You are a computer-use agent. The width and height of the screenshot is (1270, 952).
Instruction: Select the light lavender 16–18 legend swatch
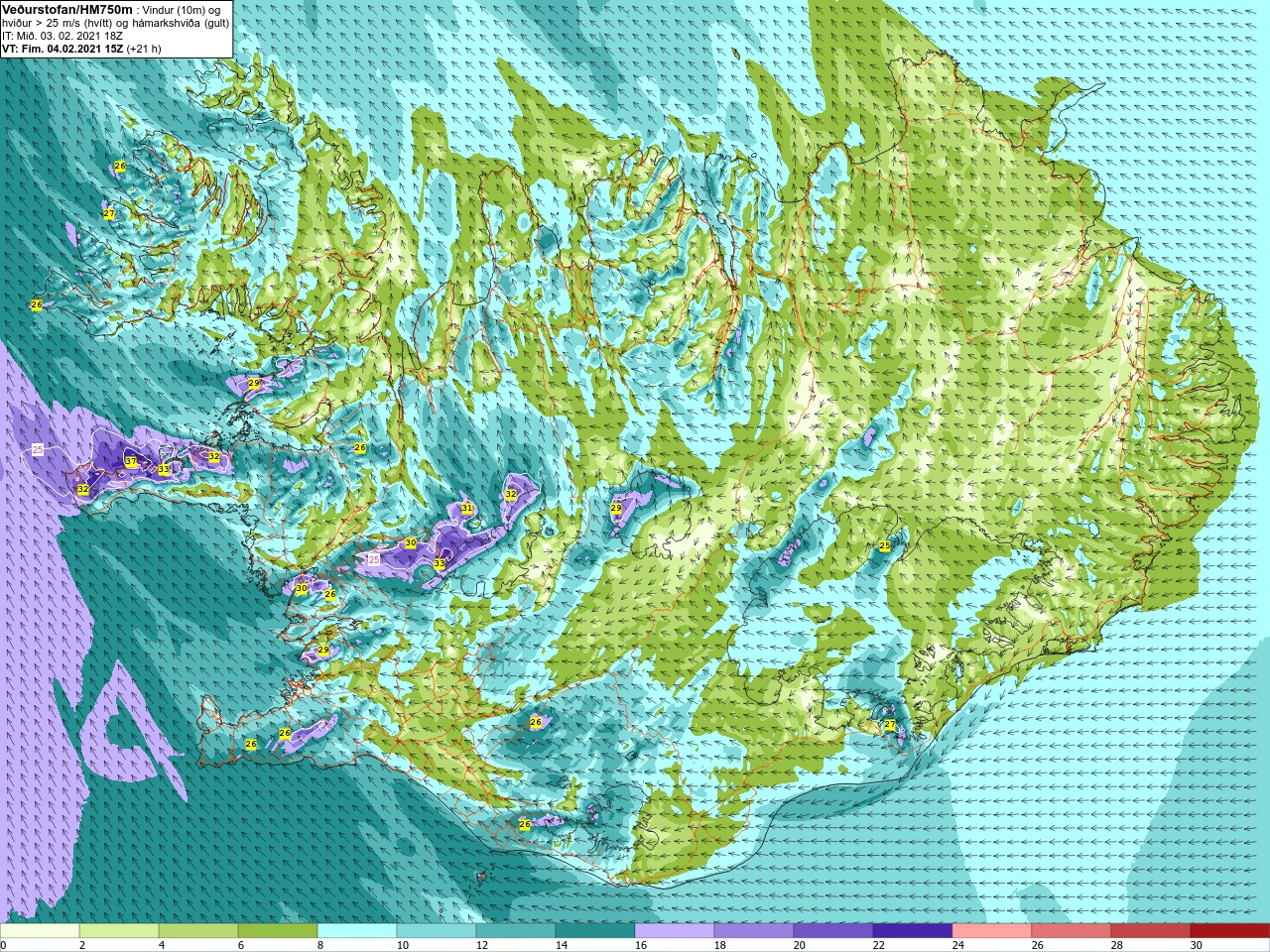(675, 931)
